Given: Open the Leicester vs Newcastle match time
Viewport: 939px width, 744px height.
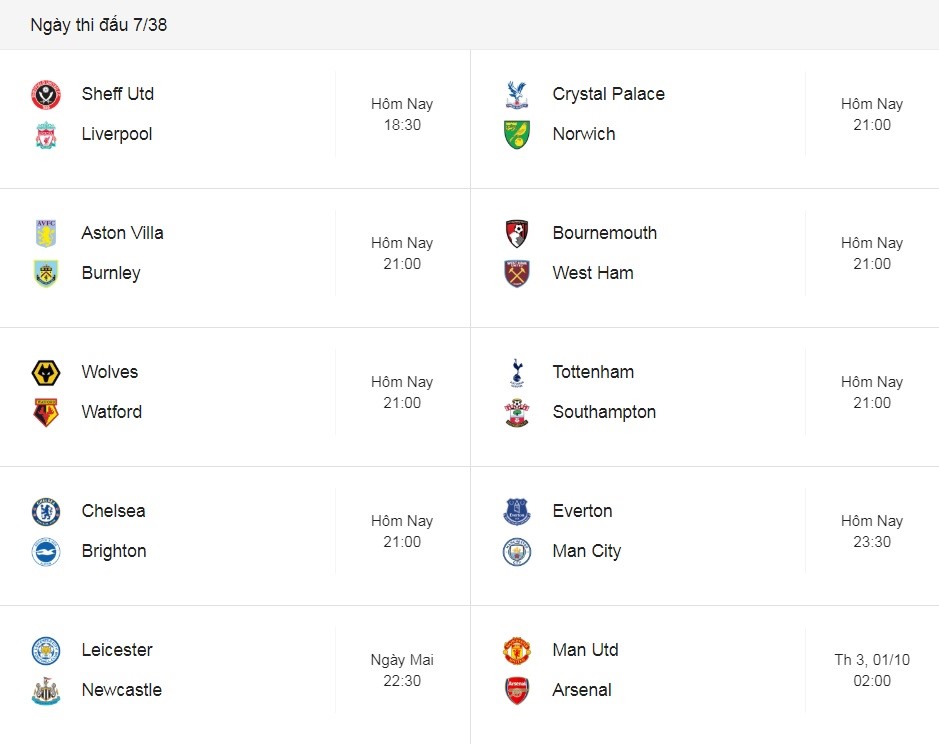Looking at the screenshot, I should click(402, 670).
